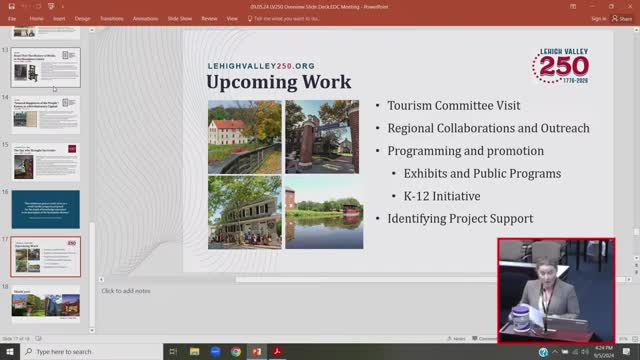Switch to the Review tab

click(x=209, y=19)
